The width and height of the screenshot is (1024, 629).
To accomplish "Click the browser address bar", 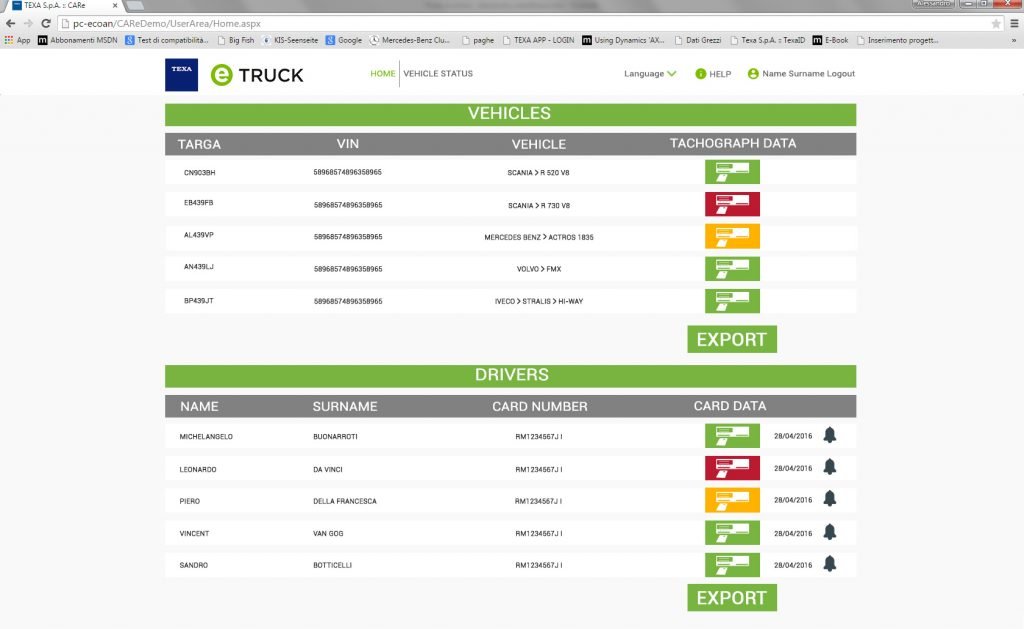I will [500, 23].
